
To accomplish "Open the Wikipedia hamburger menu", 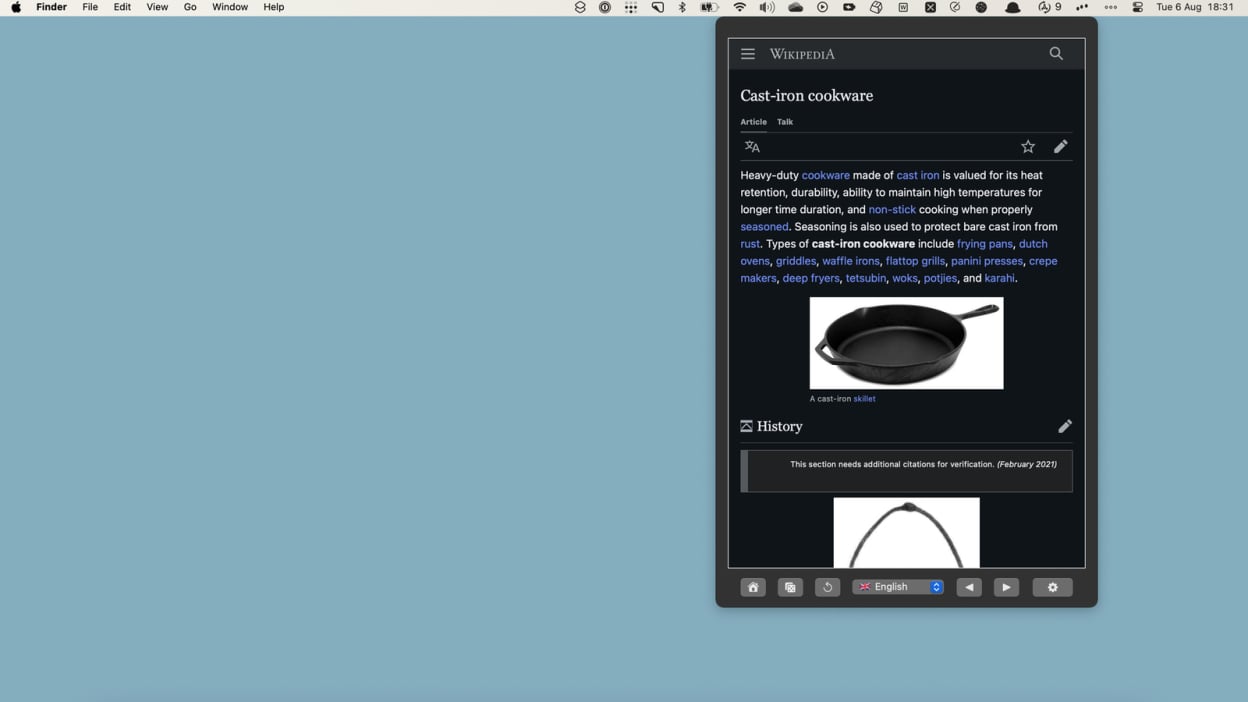I will (748, 54).
